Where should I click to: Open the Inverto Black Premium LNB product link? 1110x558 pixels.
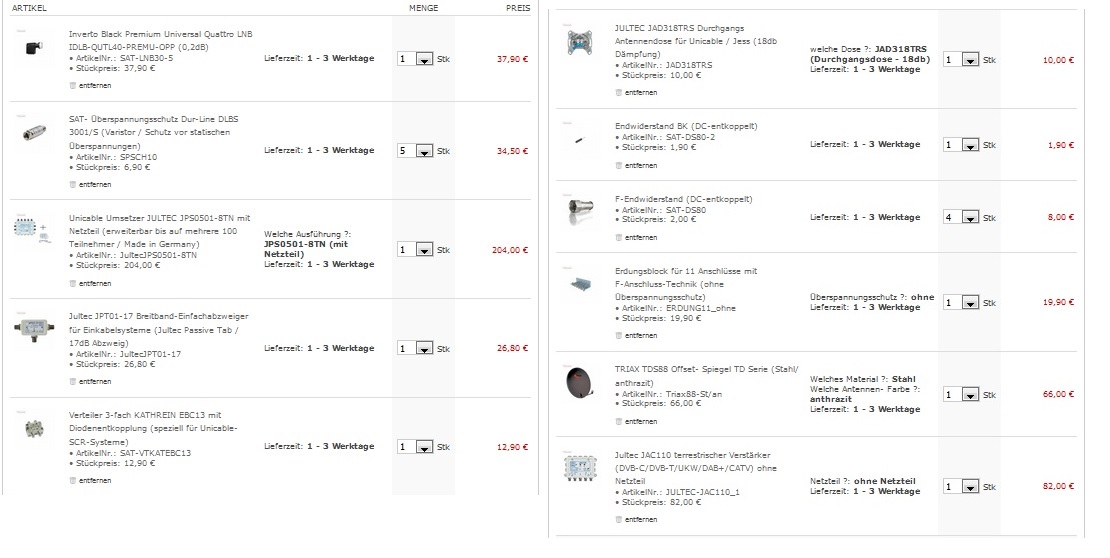point(160,33)
